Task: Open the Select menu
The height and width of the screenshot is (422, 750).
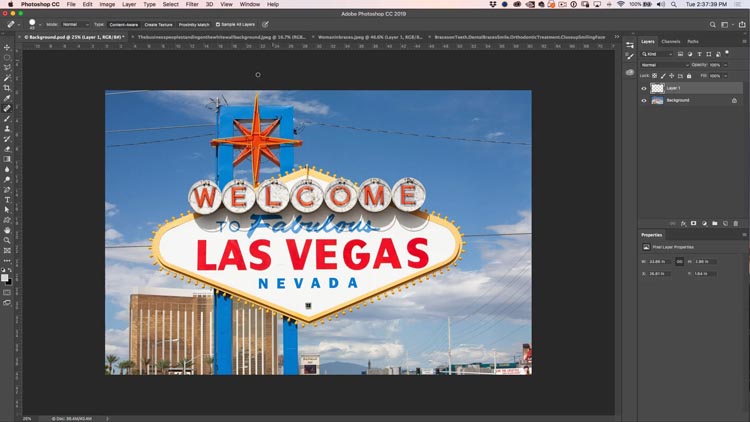Action: (170, 4)
